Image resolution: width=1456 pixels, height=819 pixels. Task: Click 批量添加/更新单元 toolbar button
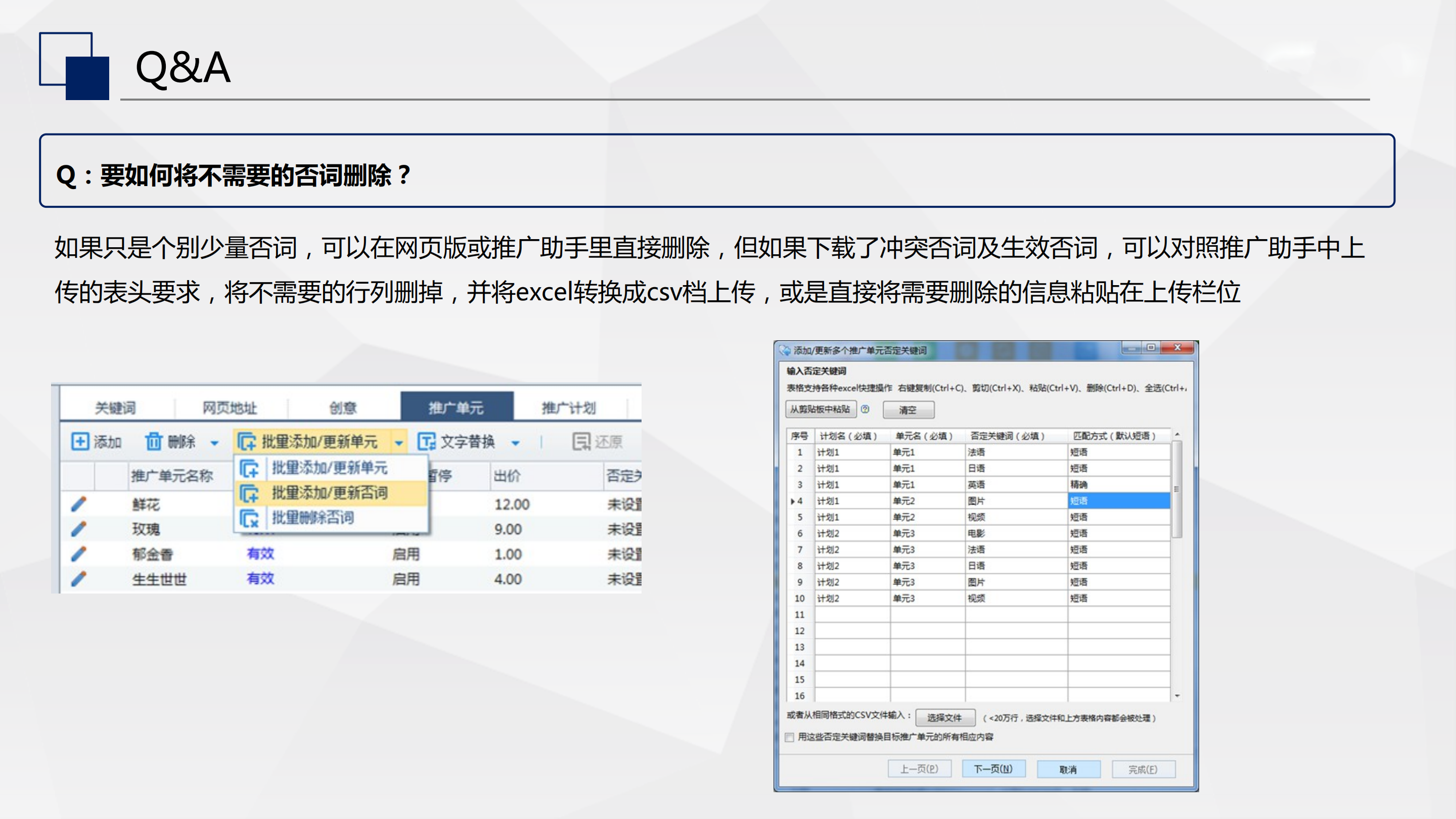(x=312, y=441)
